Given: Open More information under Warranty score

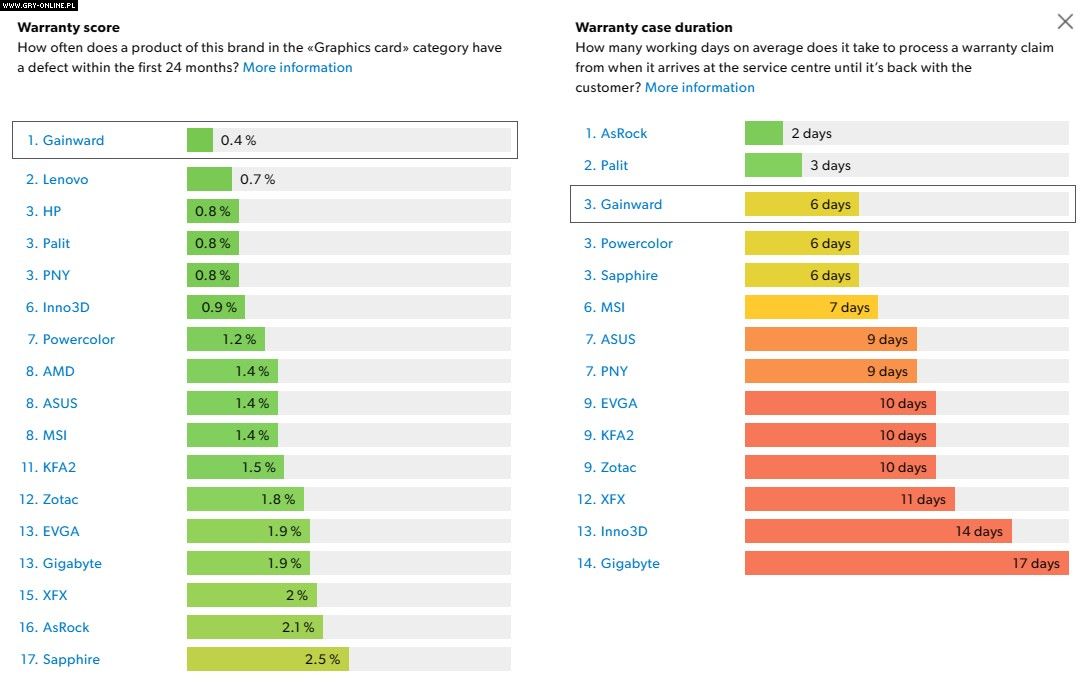Looking at the screenshot, I should point(297,68).
